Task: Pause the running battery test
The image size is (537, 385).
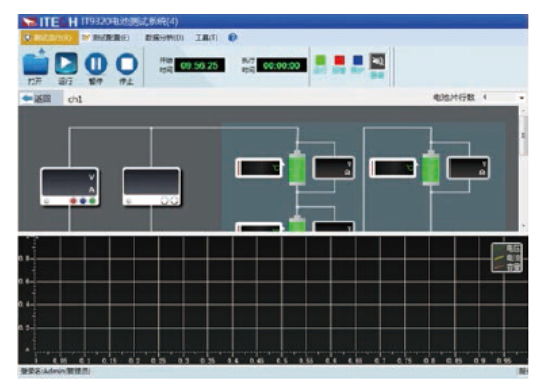Action: (x=96, y=64)
